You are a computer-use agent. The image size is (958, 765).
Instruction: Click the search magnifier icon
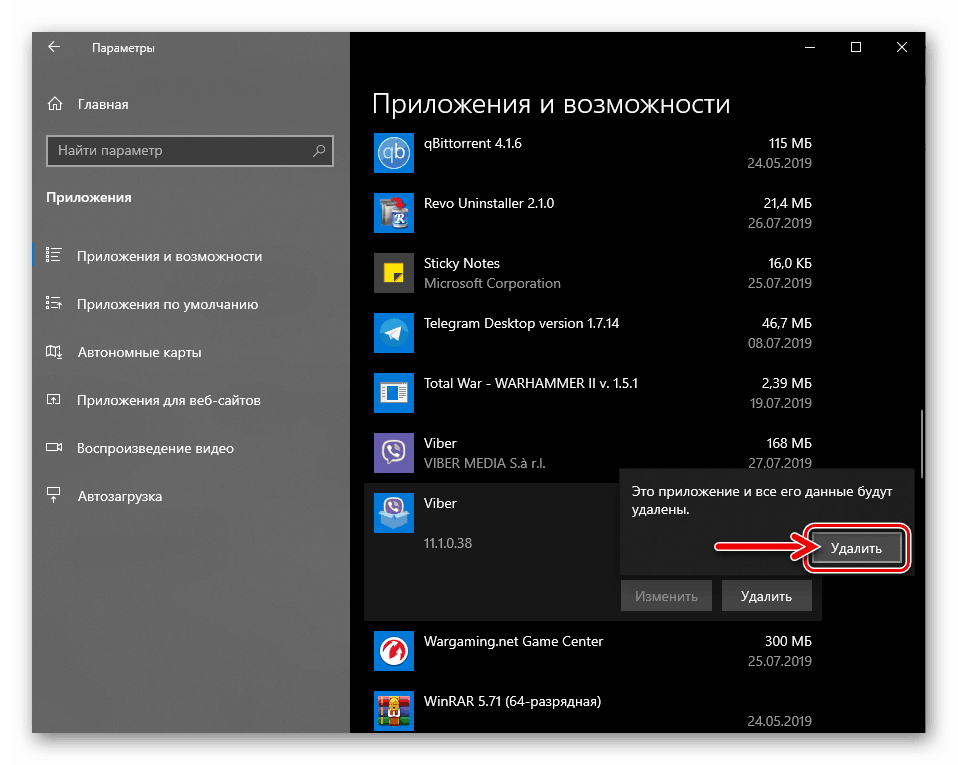click(319, 150)
